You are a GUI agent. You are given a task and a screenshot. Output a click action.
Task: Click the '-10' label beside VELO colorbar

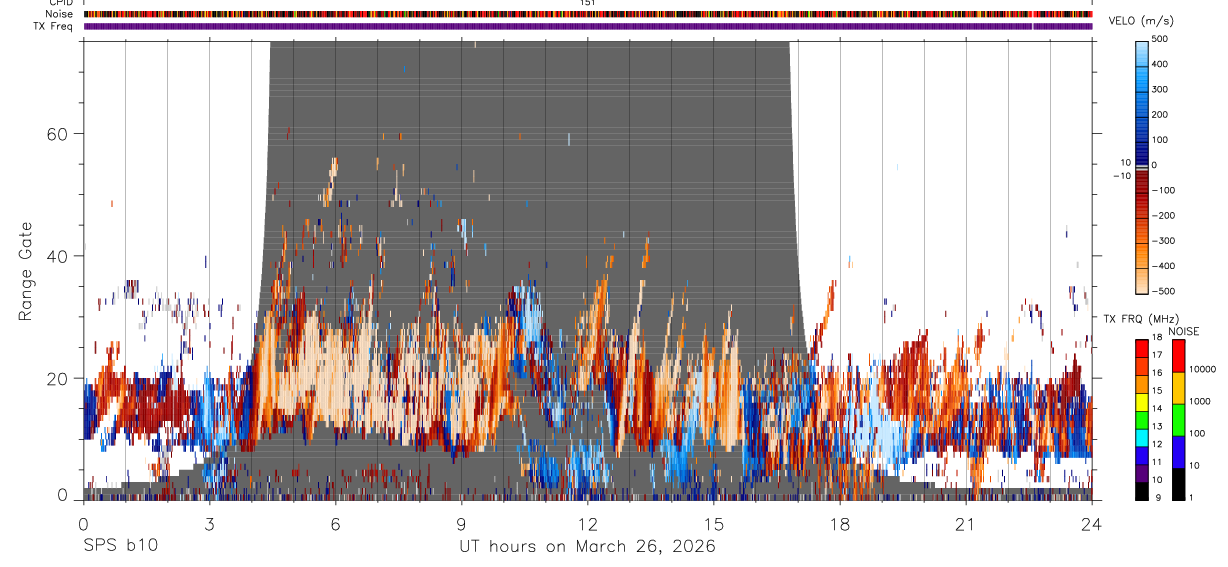[x=1121, y=176]
